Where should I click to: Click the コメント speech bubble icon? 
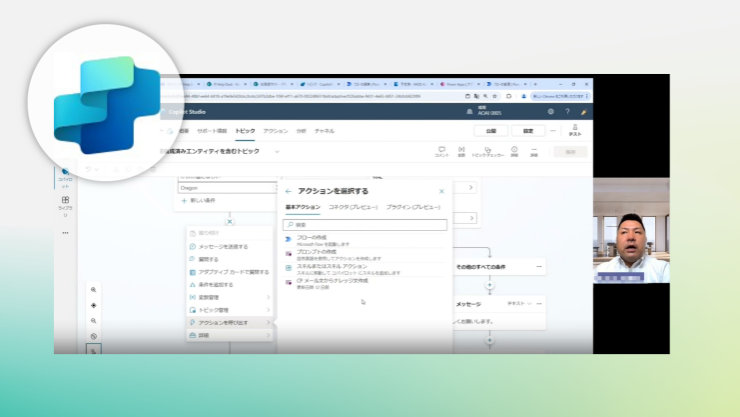pyautogui.click(x=442, y=151)
